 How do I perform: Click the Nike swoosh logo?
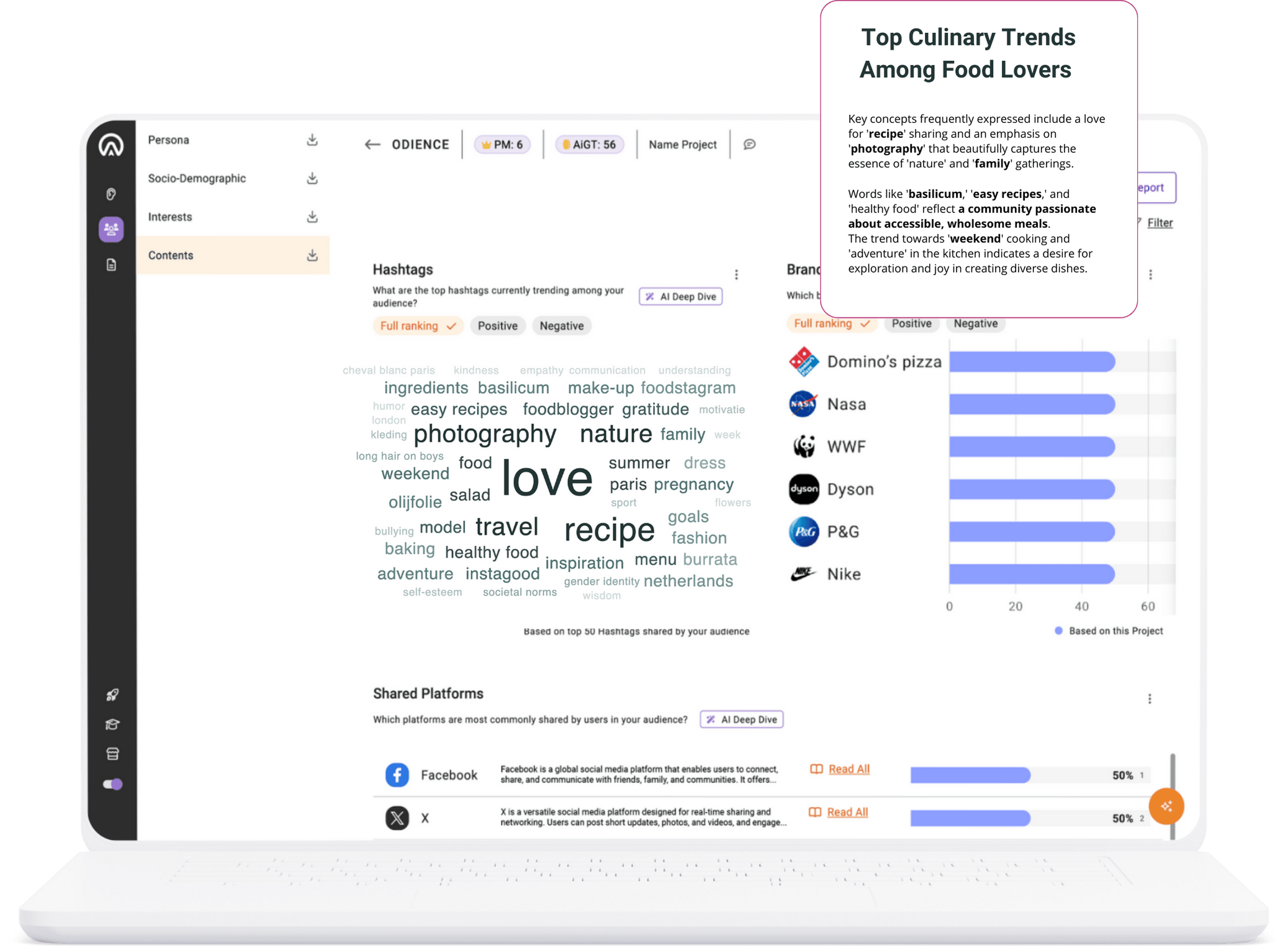(x=803, y=574)
